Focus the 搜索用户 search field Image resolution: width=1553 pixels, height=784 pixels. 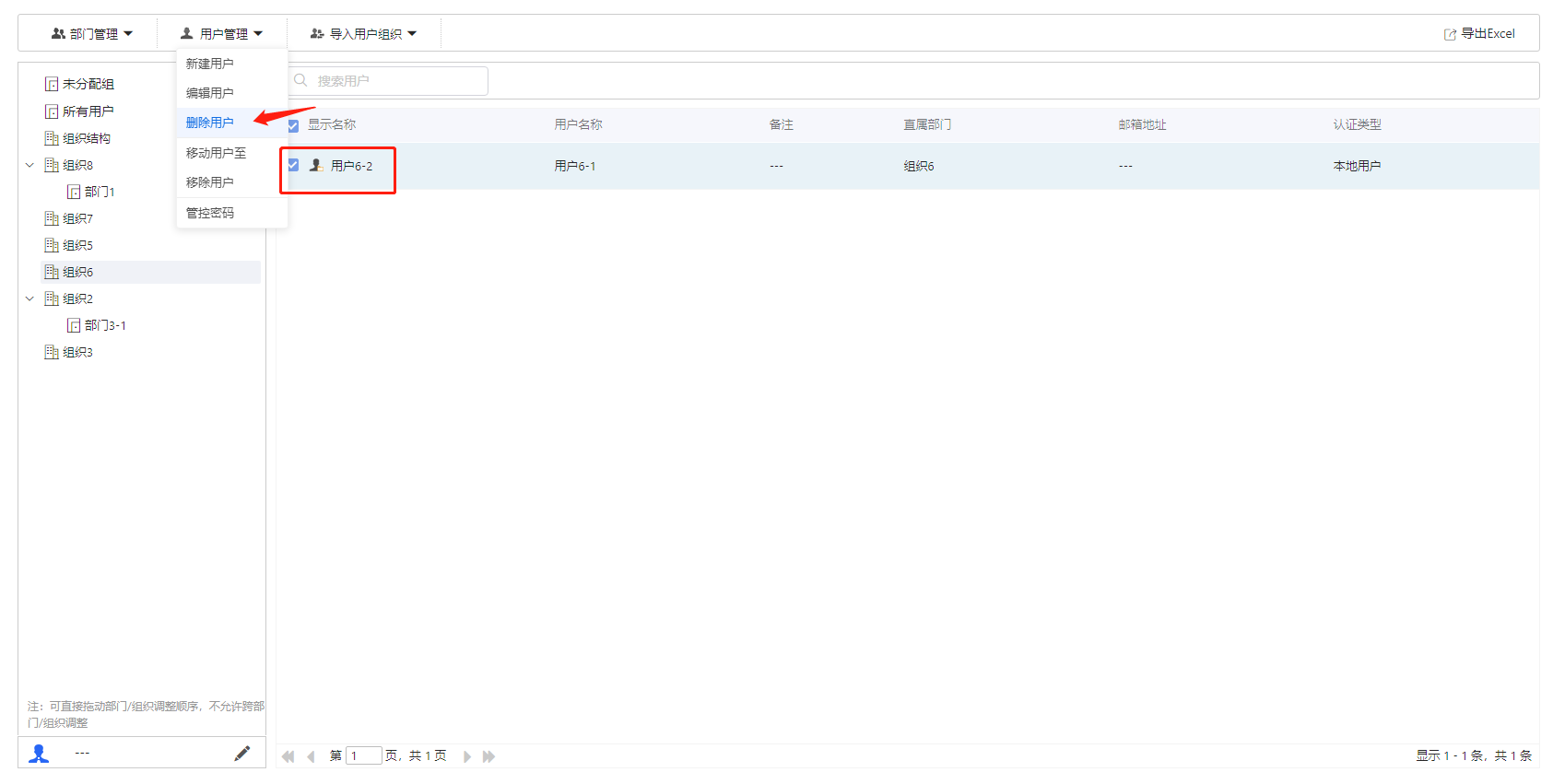click(x=386, y=81)
